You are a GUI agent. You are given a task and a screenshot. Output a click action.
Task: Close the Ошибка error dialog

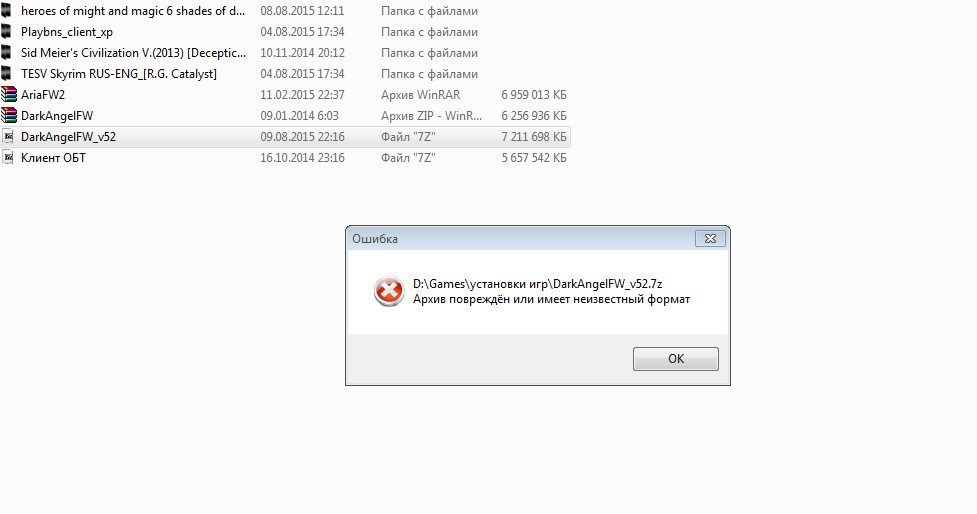(710, 239)
